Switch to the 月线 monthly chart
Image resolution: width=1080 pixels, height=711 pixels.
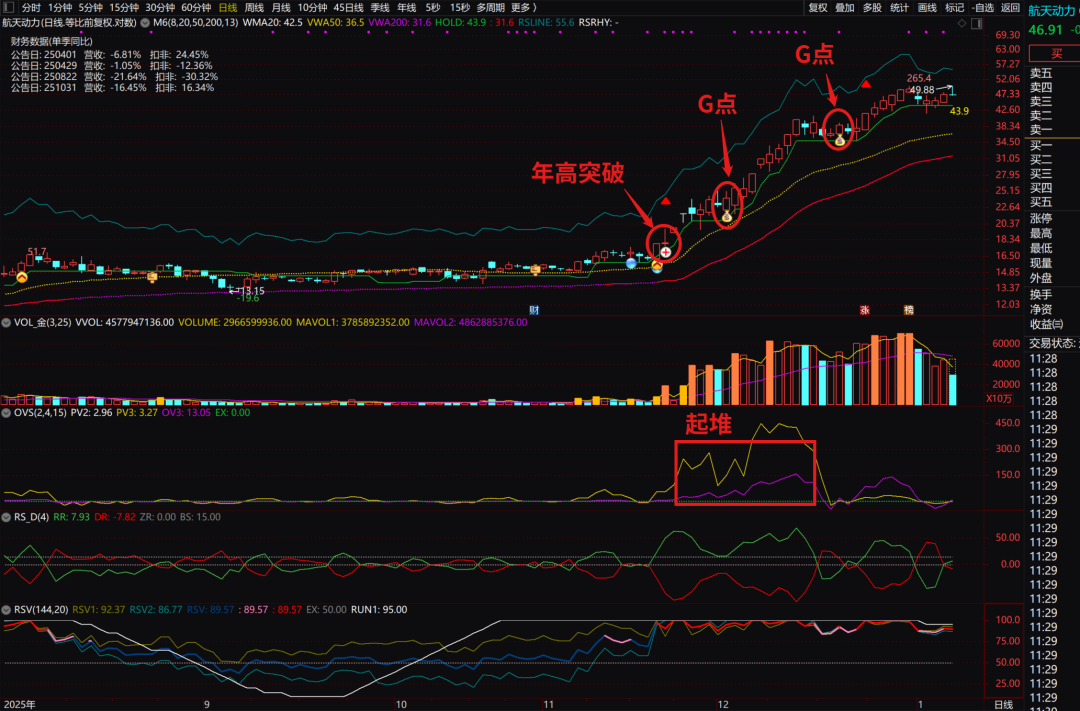pyautogui.click(x=281, y=8)
